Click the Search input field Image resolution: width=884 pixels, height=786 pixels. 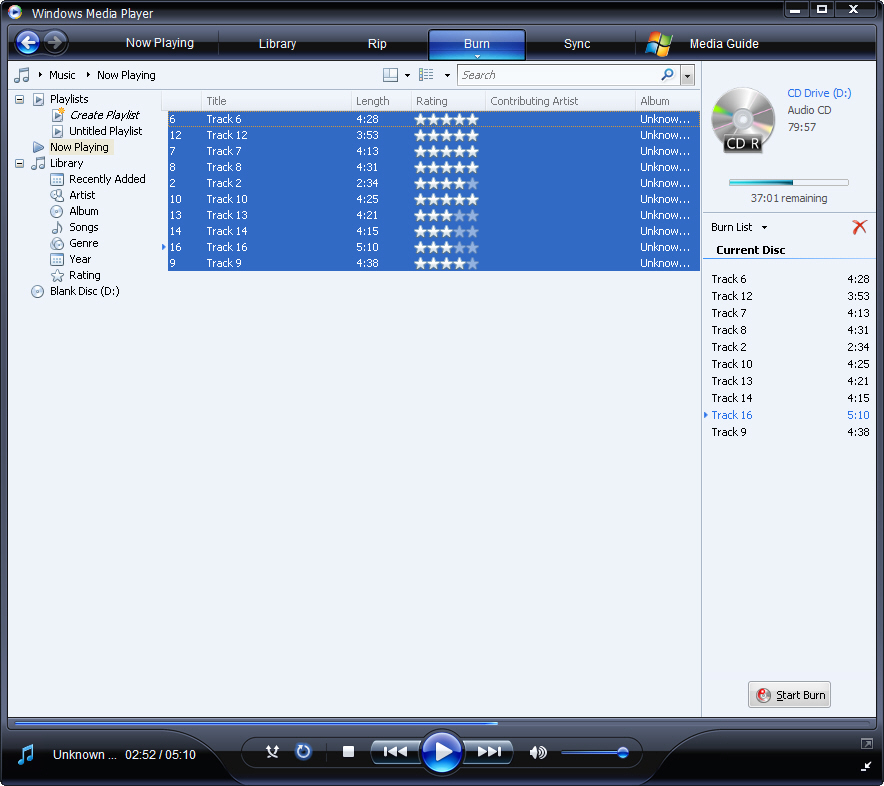click(558, 75)
